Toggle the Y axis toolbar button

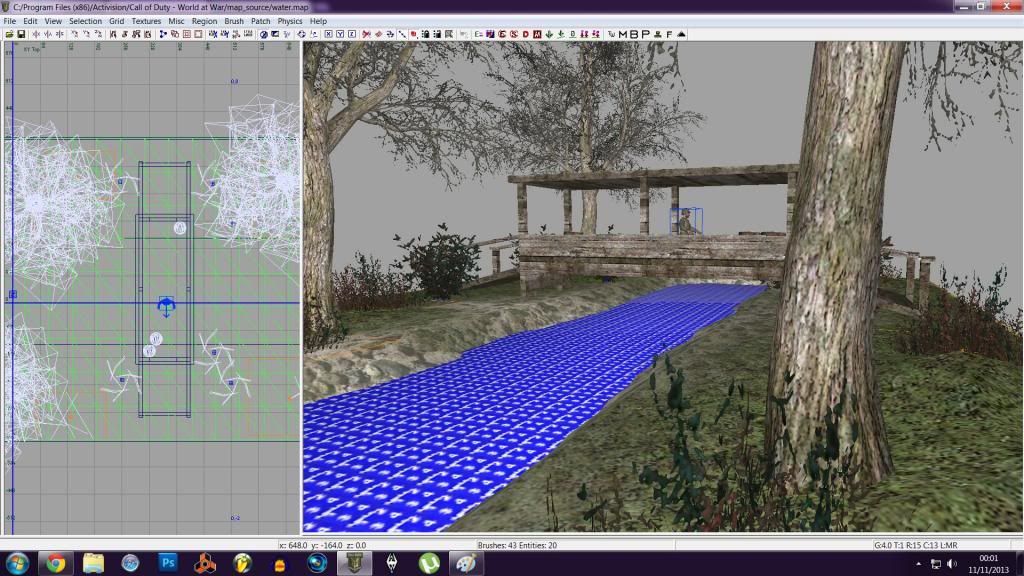coord(340,34)
